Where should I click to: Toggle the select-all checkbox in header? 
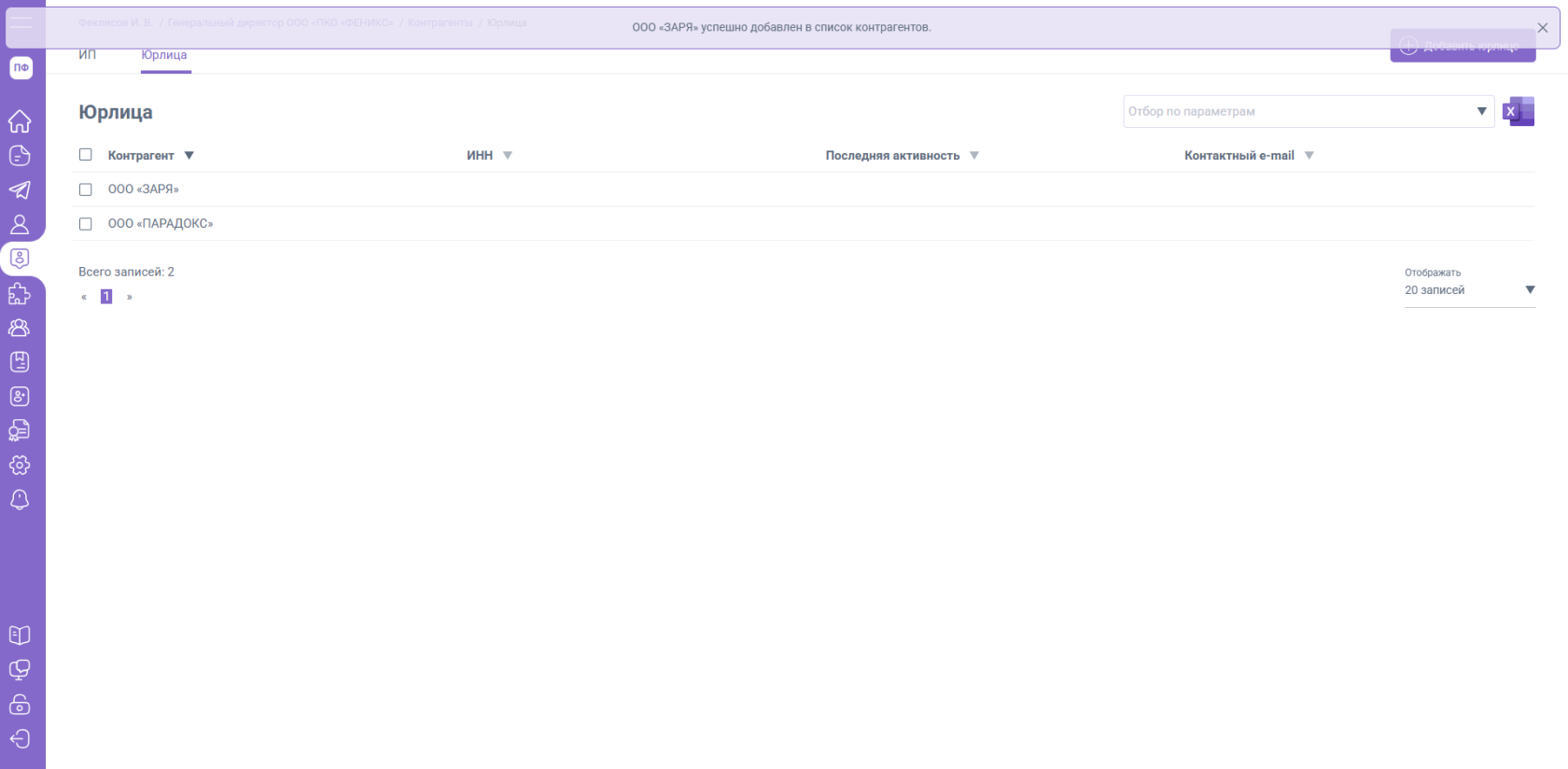[x=86, y=155]
